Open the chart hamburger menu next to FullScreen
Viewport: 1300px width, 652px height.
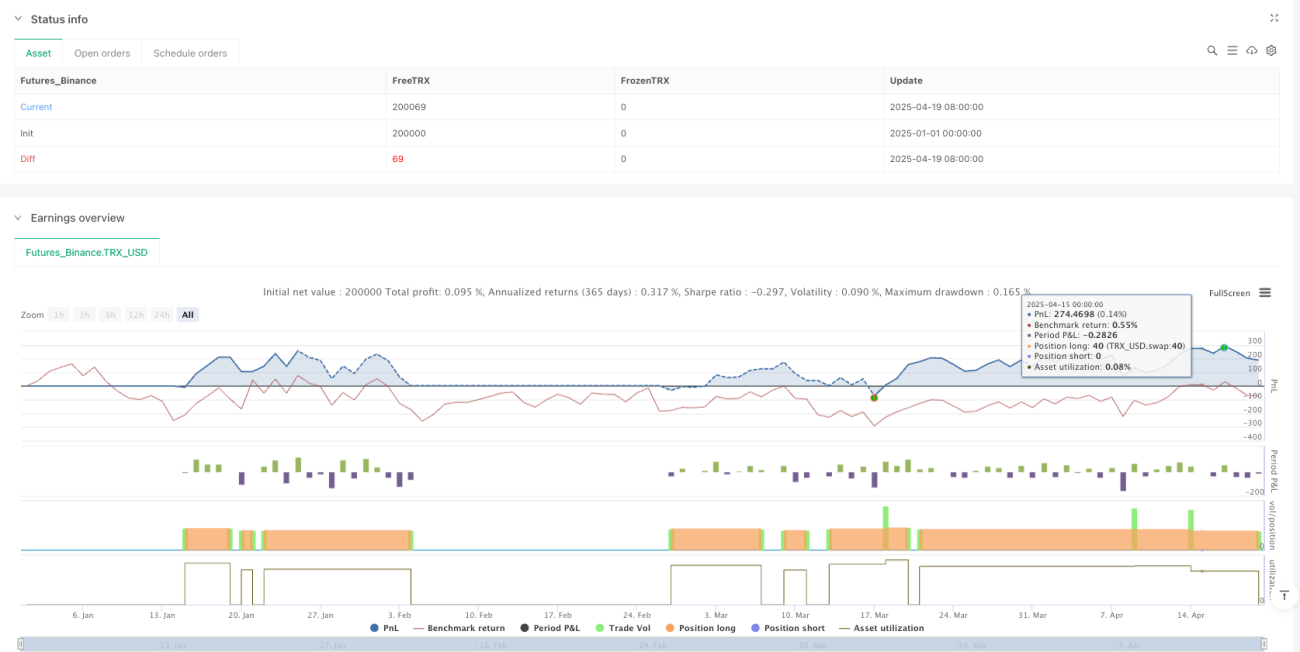[1265, 293]
